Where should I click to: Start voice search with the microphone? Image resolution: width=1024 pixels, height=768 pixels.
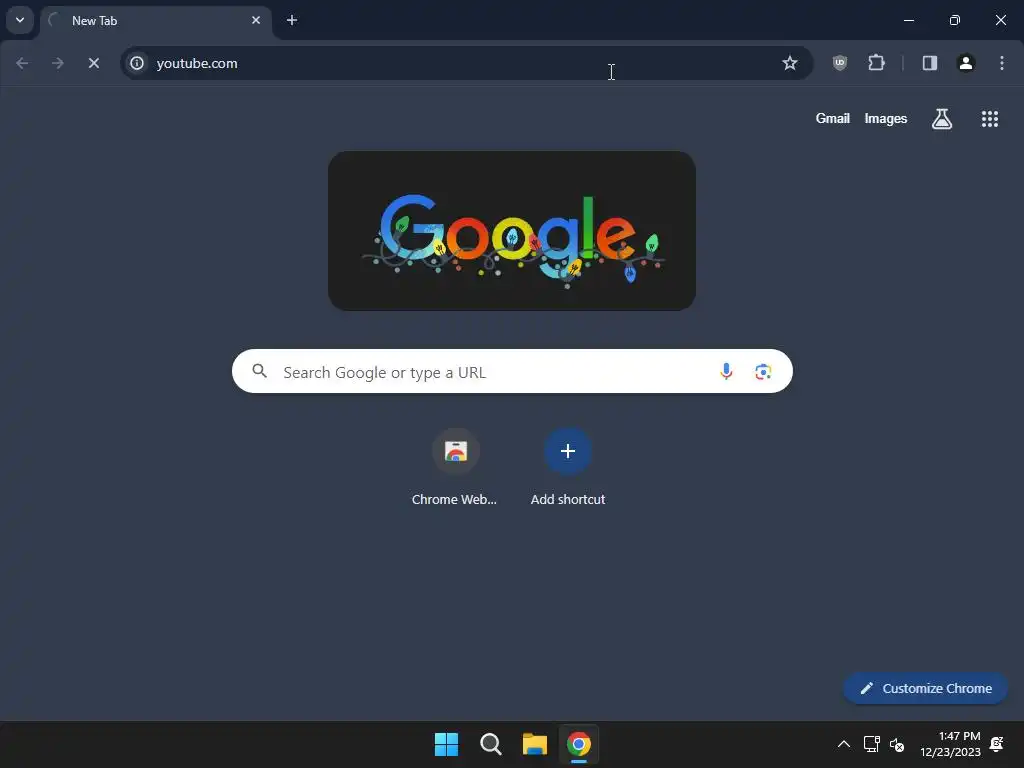(726, 372)
